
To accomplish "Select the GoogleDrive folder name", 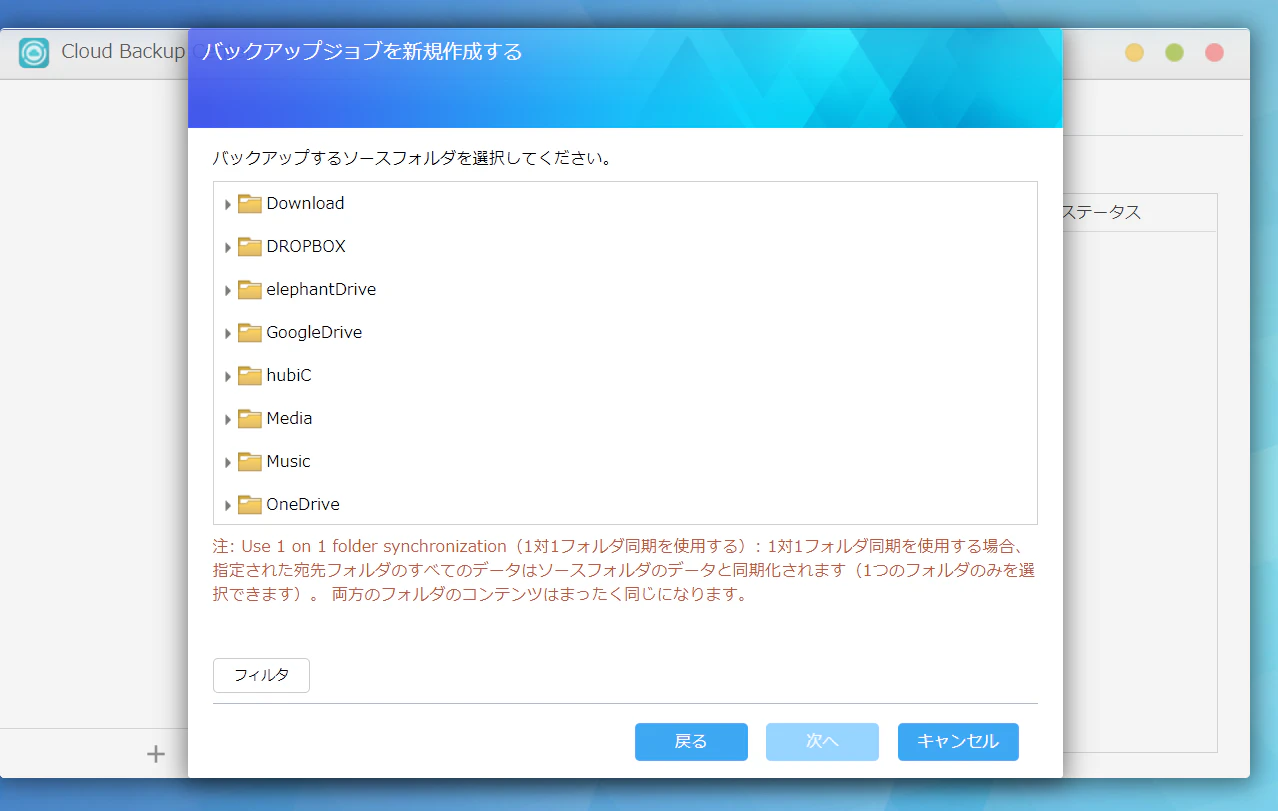I will [314, 332].
